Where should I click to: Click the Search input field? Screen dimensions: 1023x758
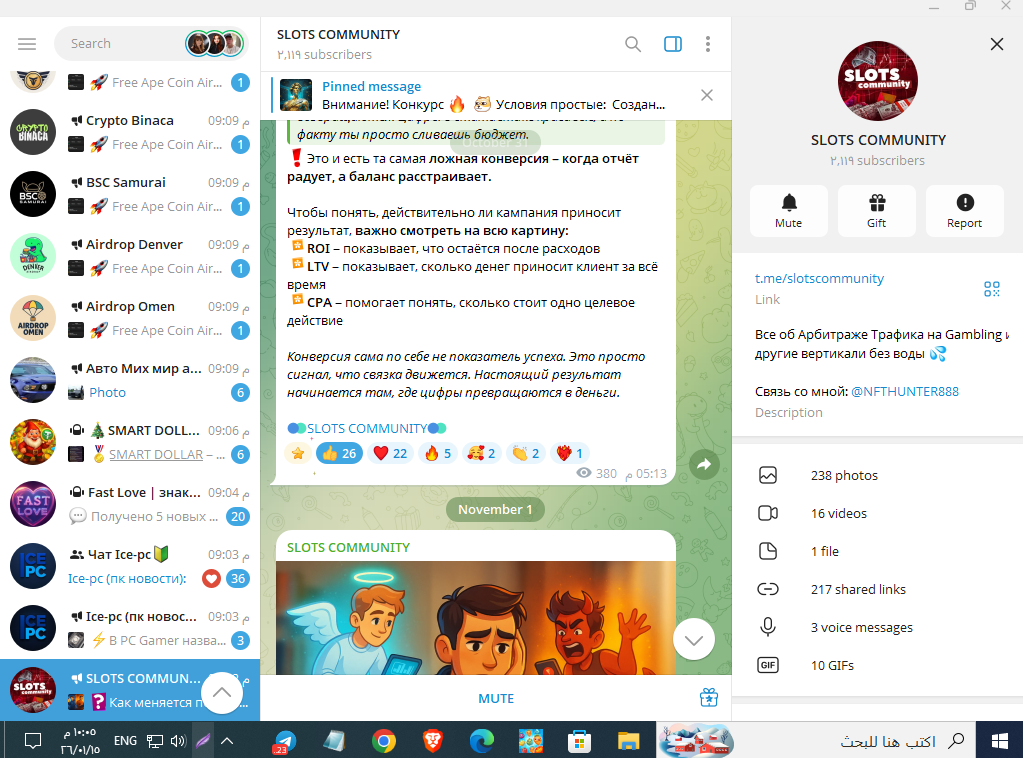(124, 44)
